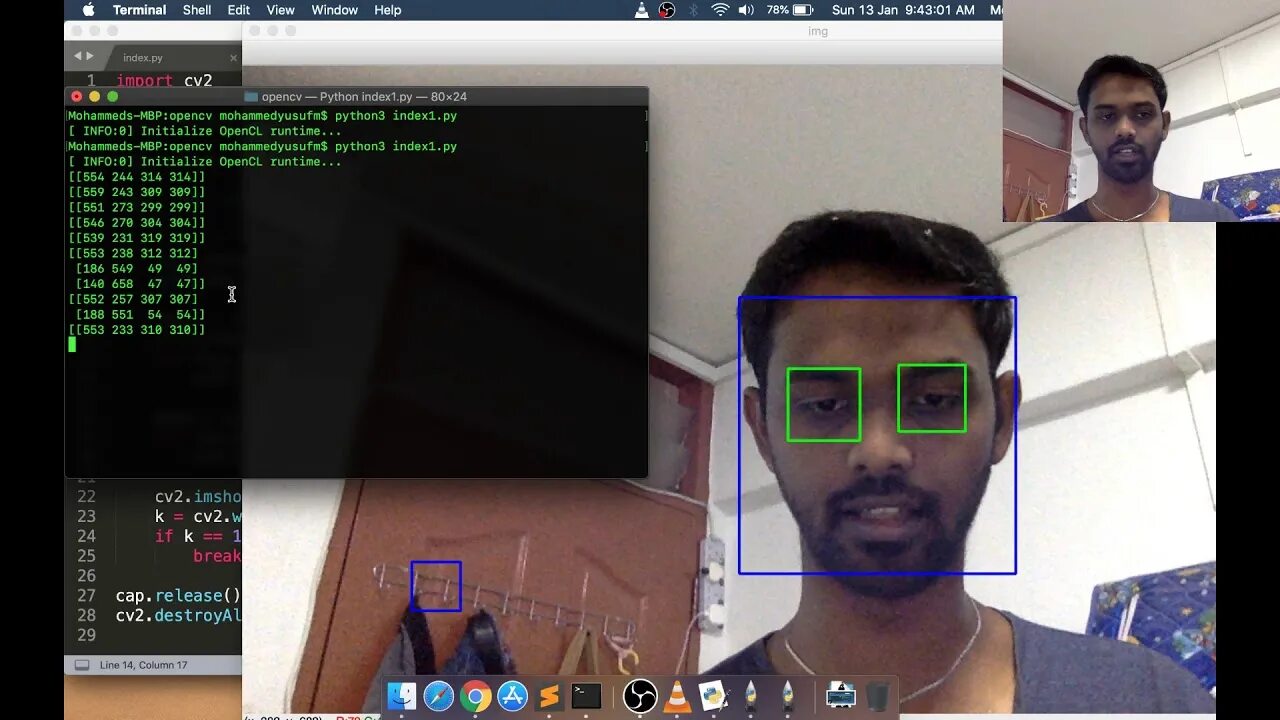This screenshot has width=1280, height=720.
Task: Click the VLC cone menu bar icon
Action: [641, 10]
